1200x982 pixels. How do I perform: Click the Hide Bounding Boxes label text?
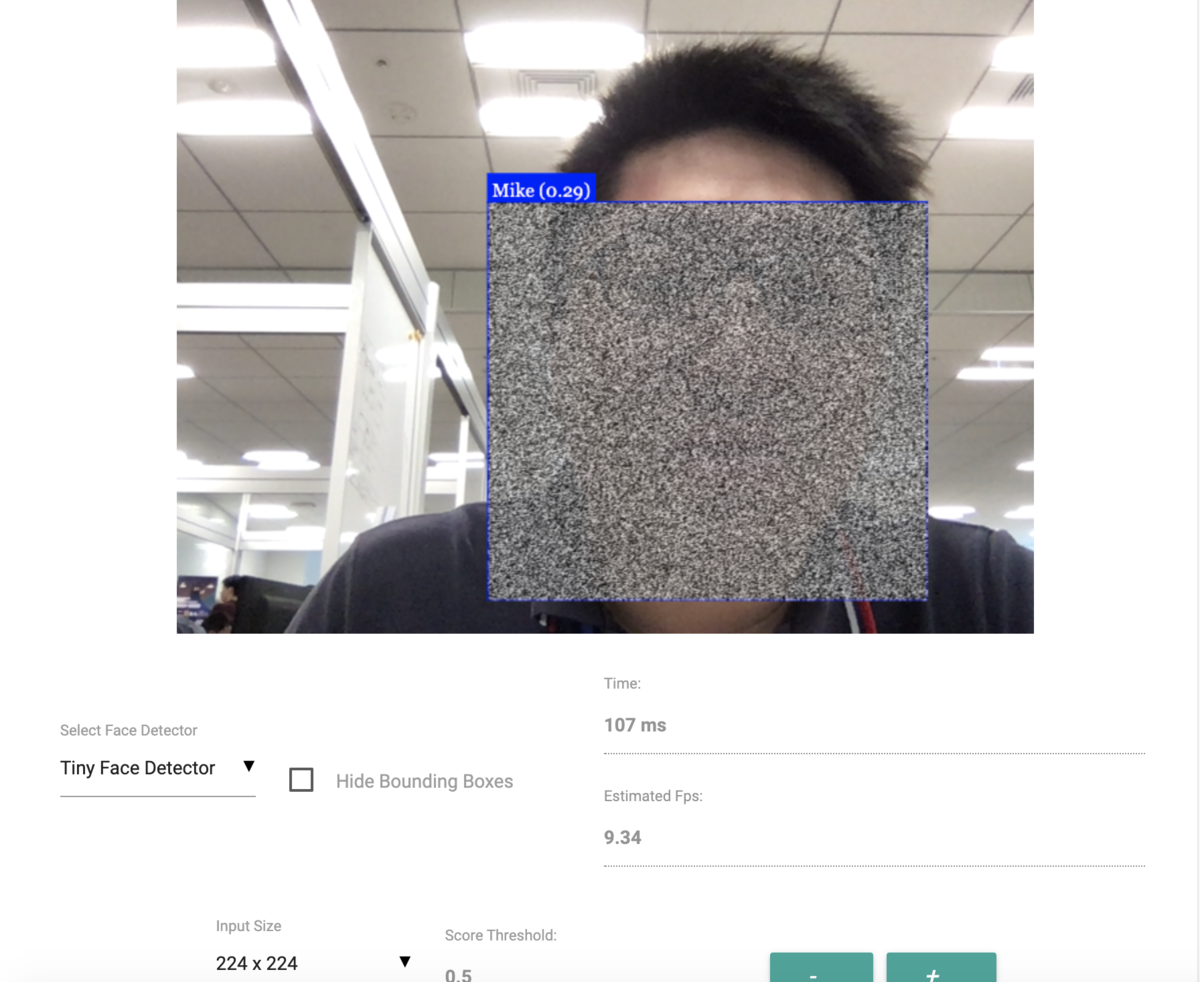pyautogui.click(x=424, y=781)
